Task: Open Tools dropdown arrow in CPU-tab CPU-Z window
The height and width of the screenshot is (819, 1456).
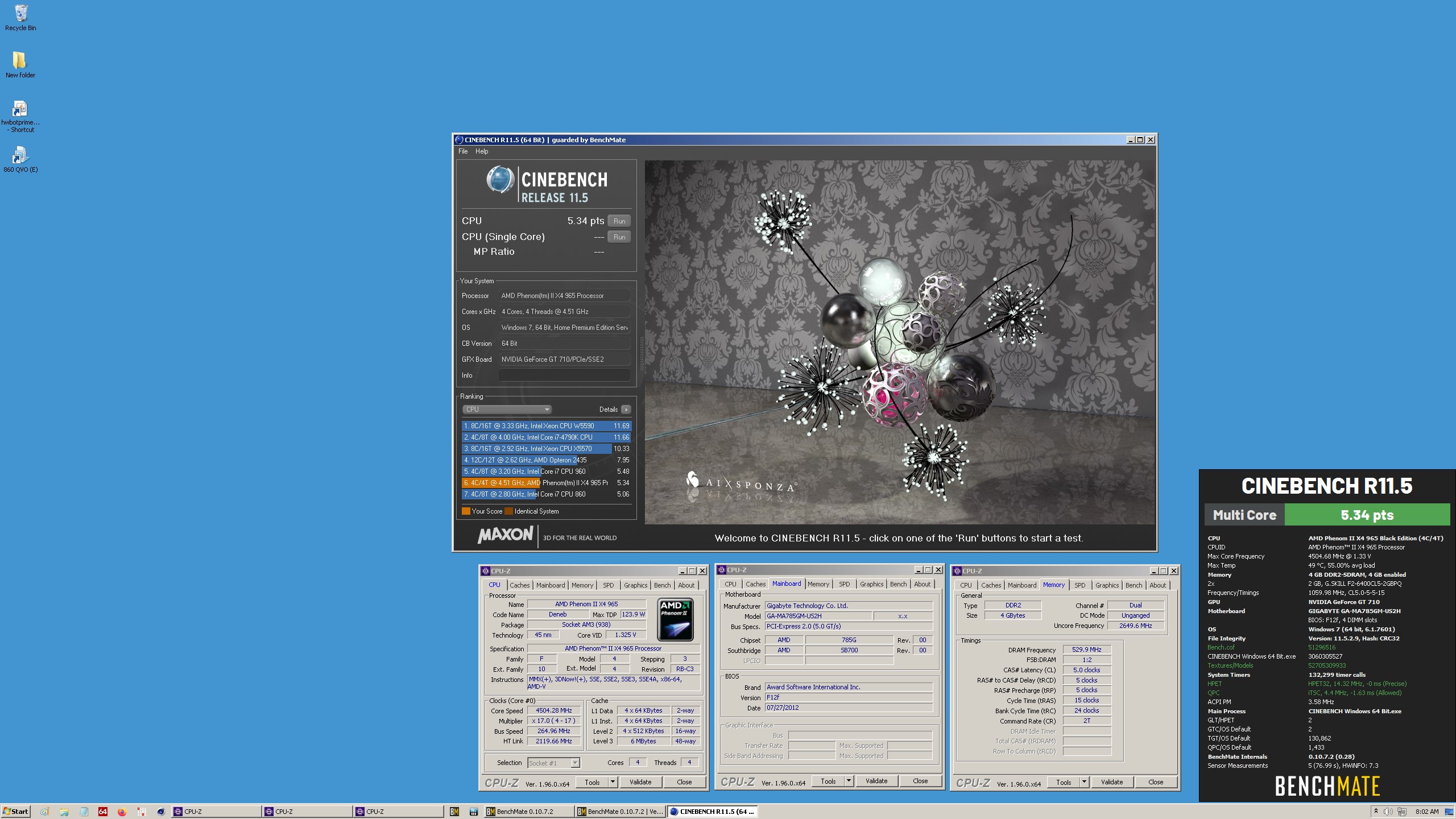Action: (x=613, y=782)
